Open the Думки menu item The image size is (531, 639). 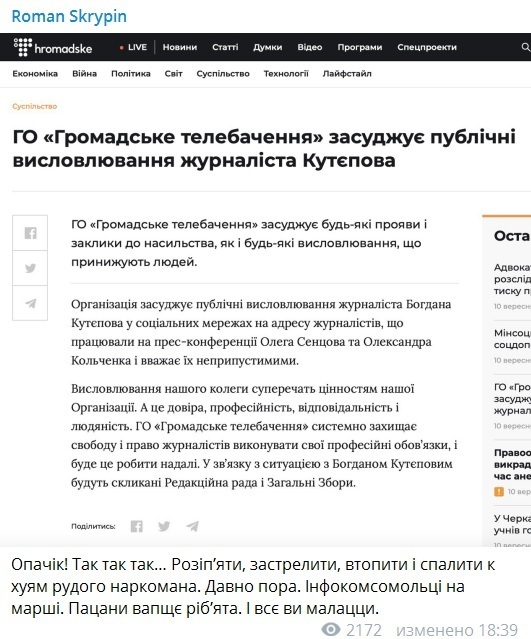click(267, 47)
